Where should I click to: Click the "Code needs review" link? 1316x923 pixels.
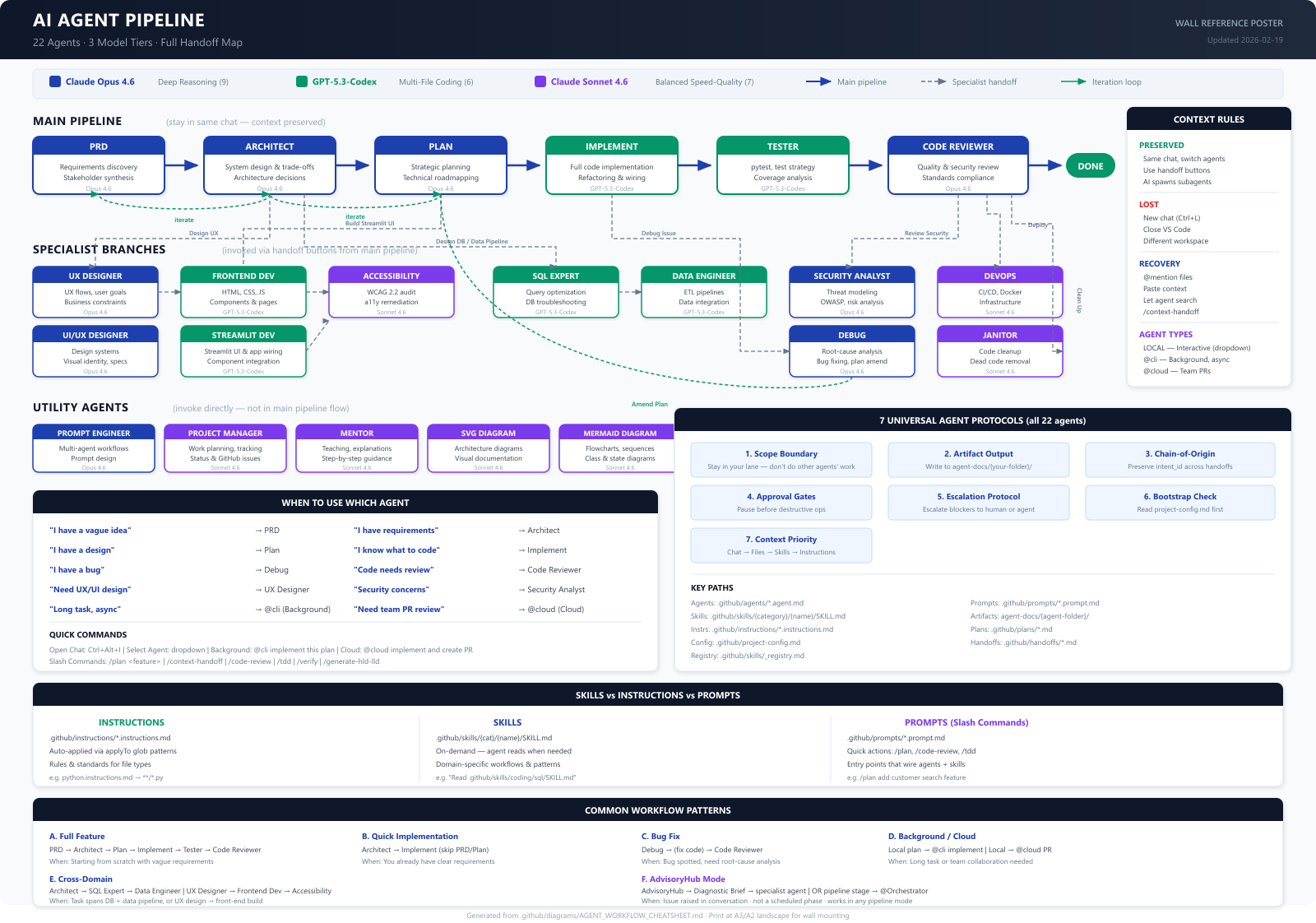pos(393,569)
